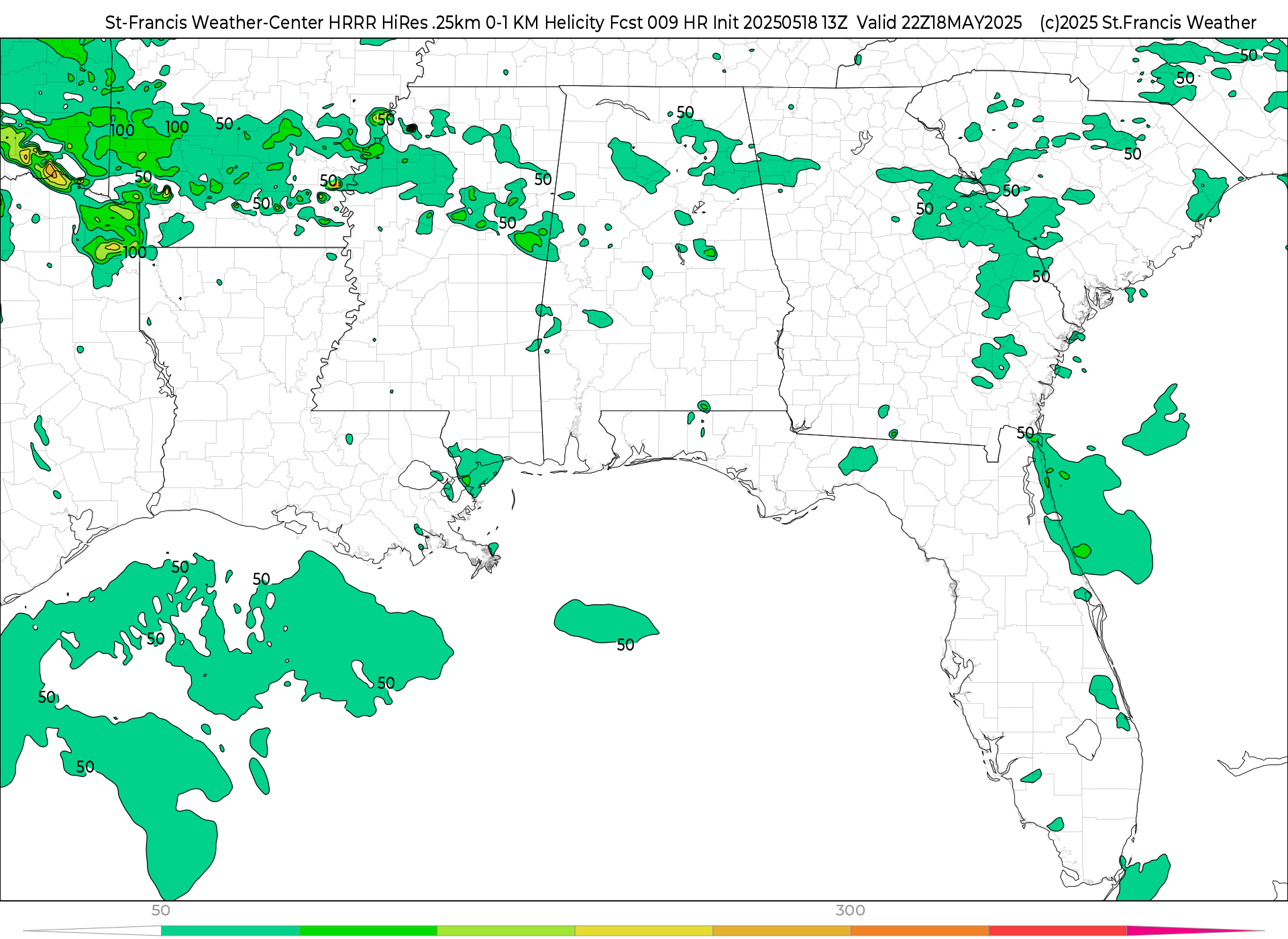Click the St-Francis Weather-Center title text

coord(214,23)
